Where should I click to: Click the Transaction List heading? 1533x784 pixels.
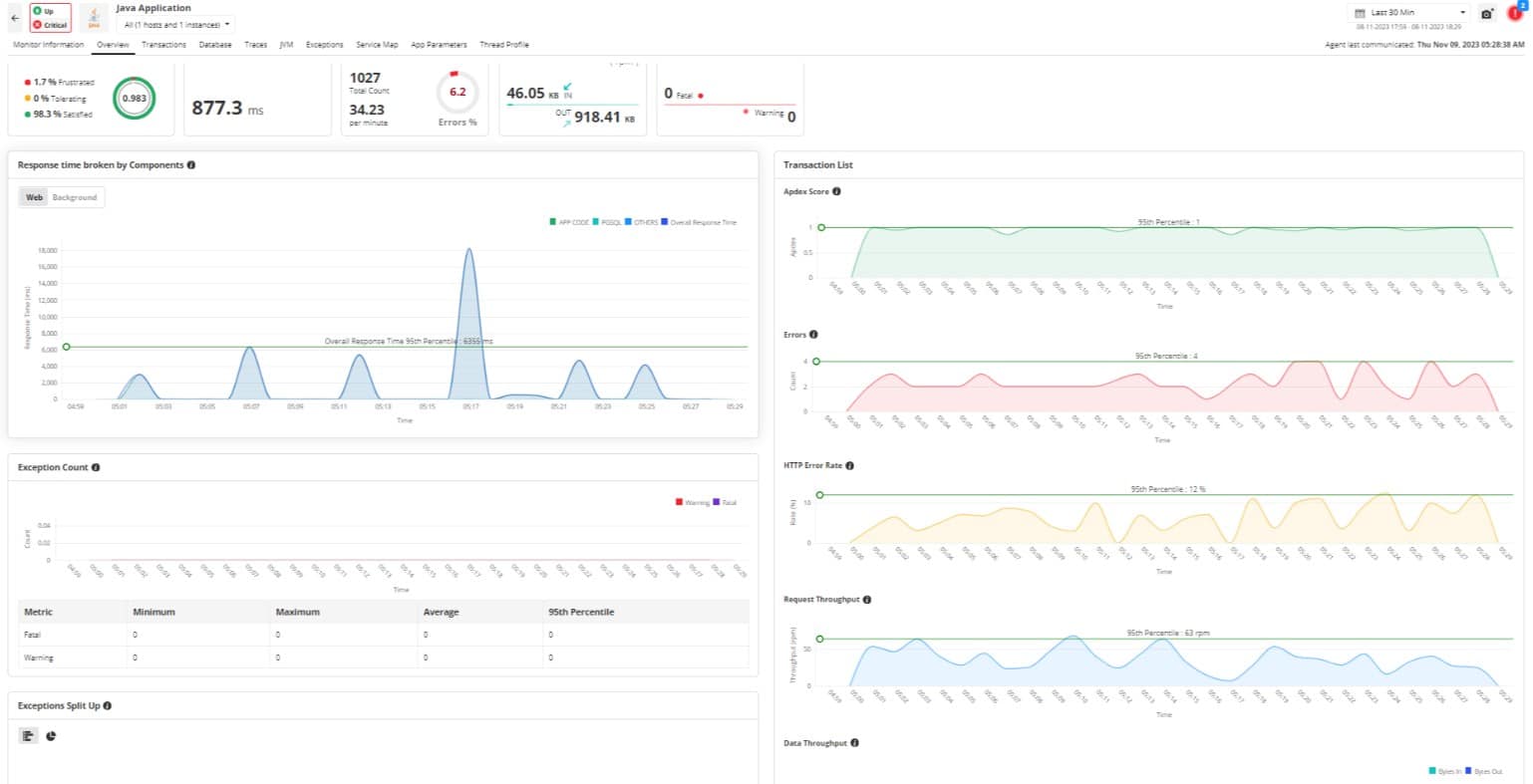point(818,165)
